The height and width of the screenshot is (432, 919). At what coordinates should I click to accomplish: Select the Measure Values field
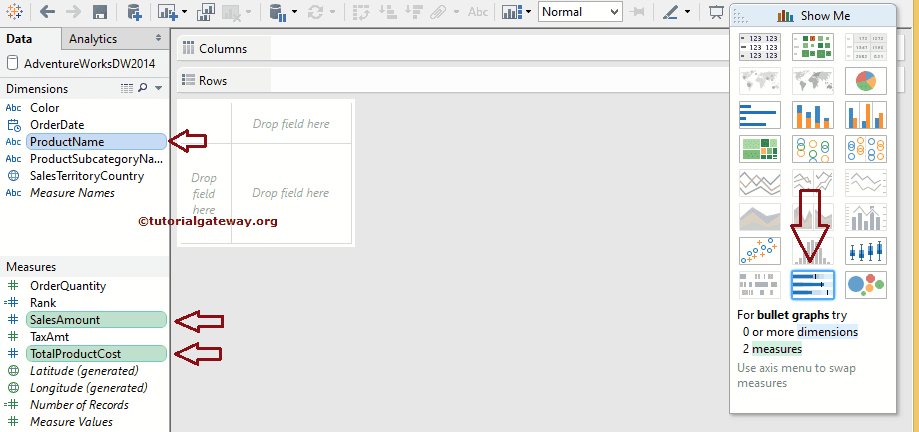pyautogui.click(x=71, y=422)
